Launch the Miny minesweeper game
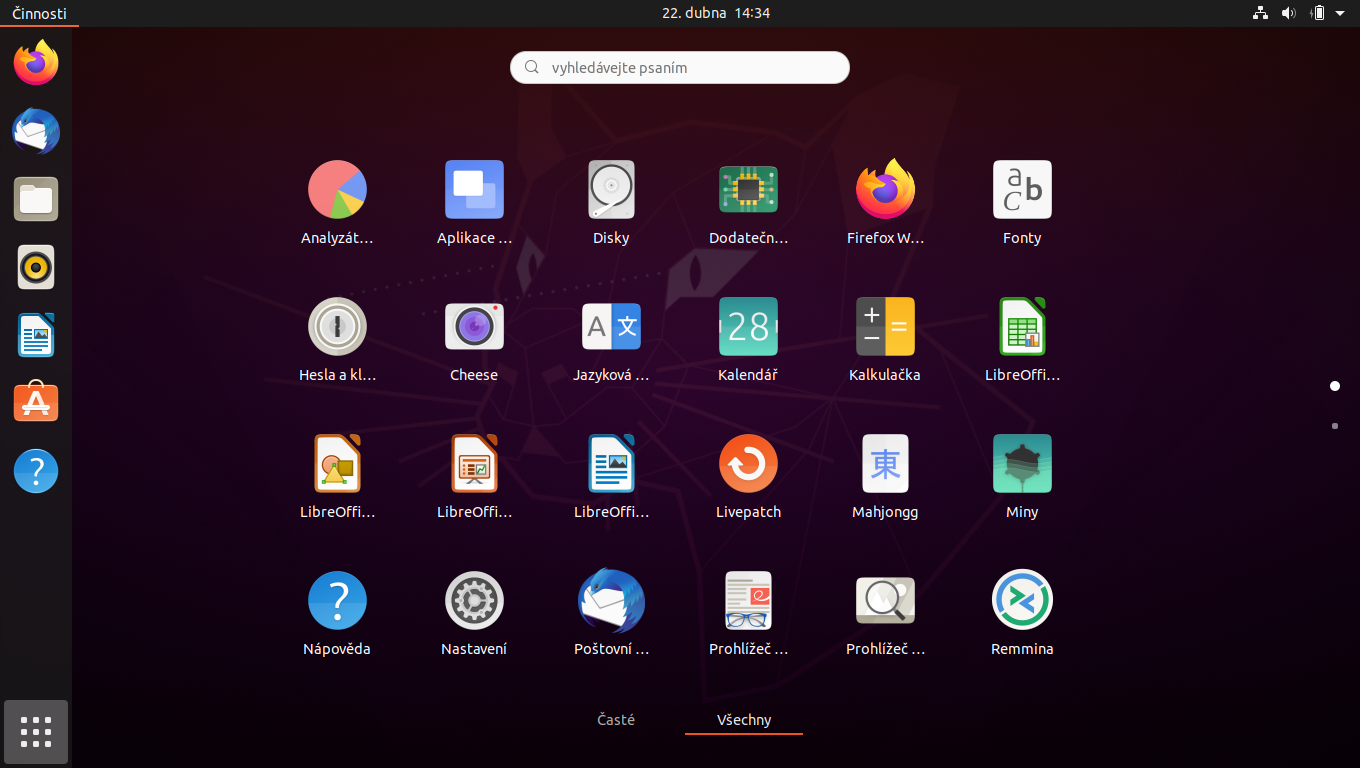 coord(1022,463)
